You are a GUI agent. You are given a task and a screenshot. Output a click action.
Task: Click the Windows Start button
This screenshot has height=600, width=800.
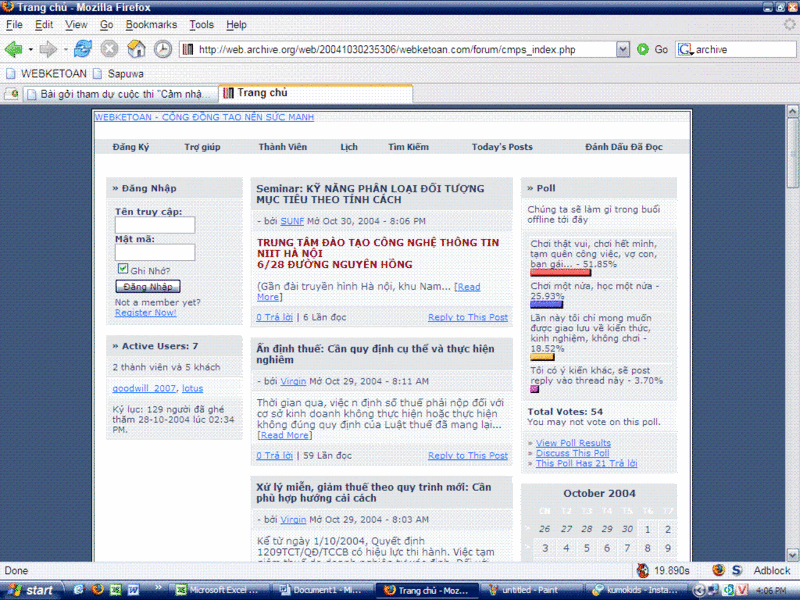click(x=30, y=590)
